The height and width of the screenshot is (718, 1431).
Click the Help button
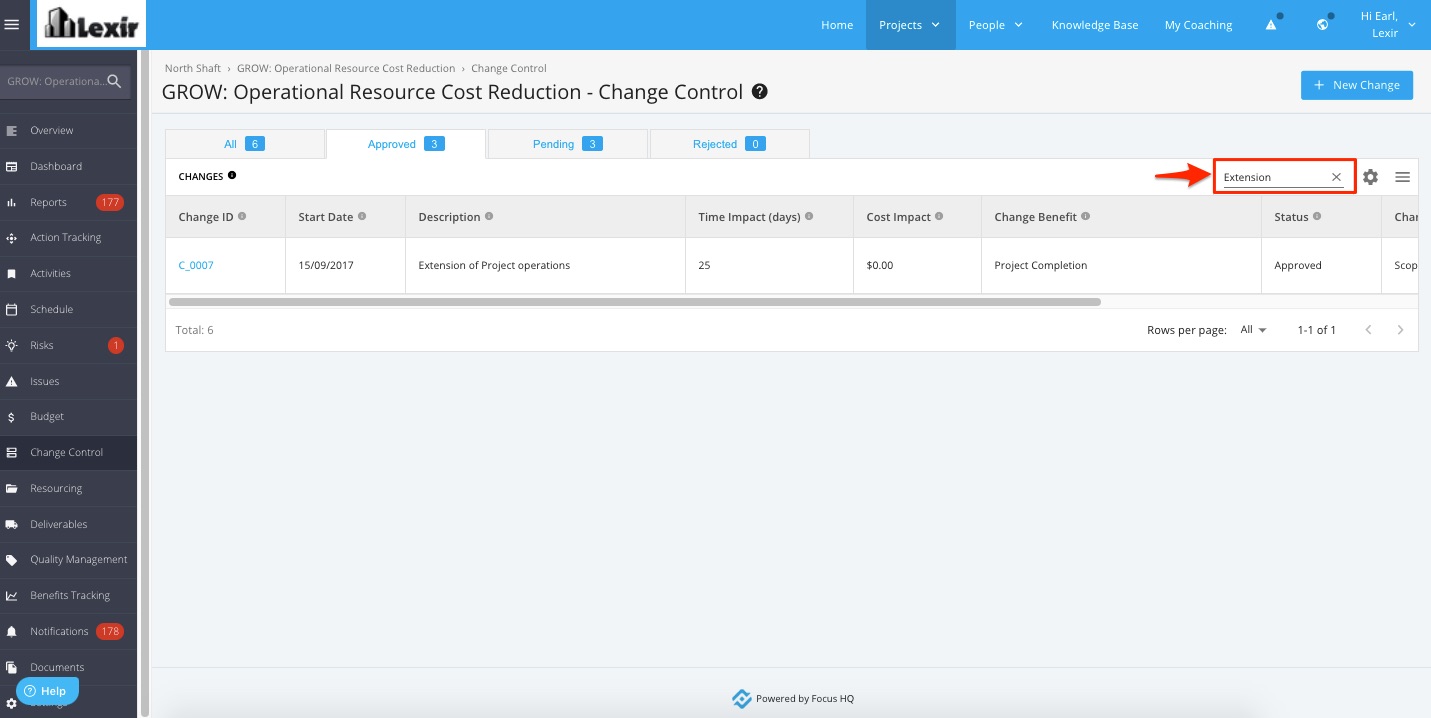click(x=46, y=691)
